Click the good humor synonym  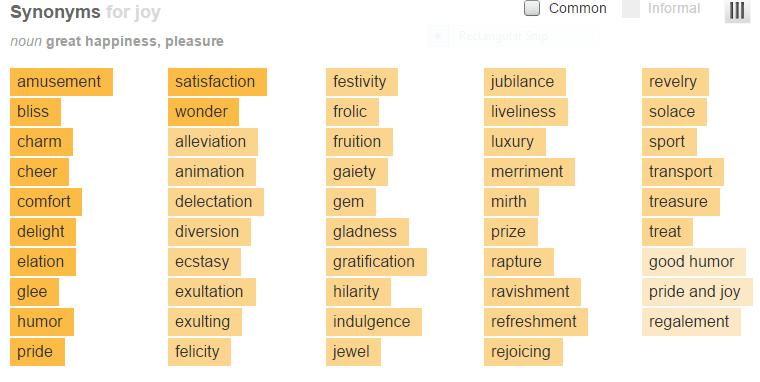(x=694, y=262)
